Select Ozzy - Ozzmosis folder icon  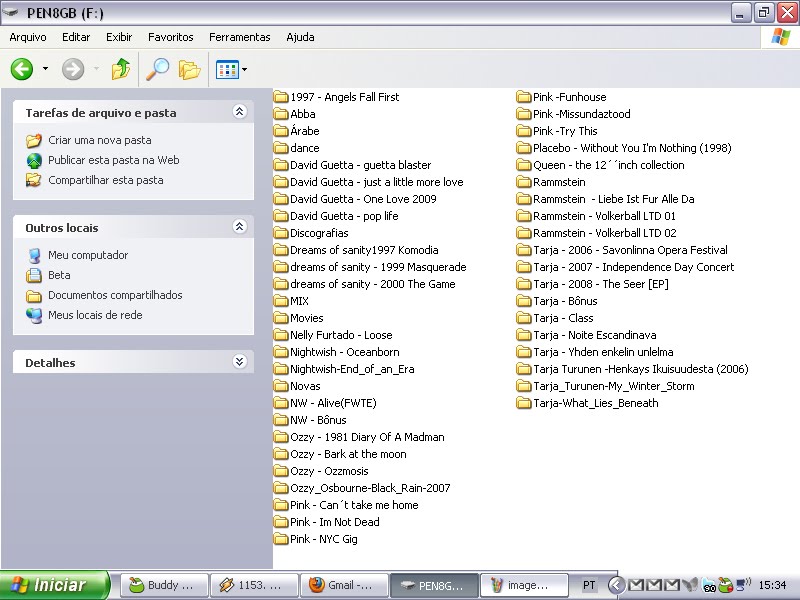point(281,471)
